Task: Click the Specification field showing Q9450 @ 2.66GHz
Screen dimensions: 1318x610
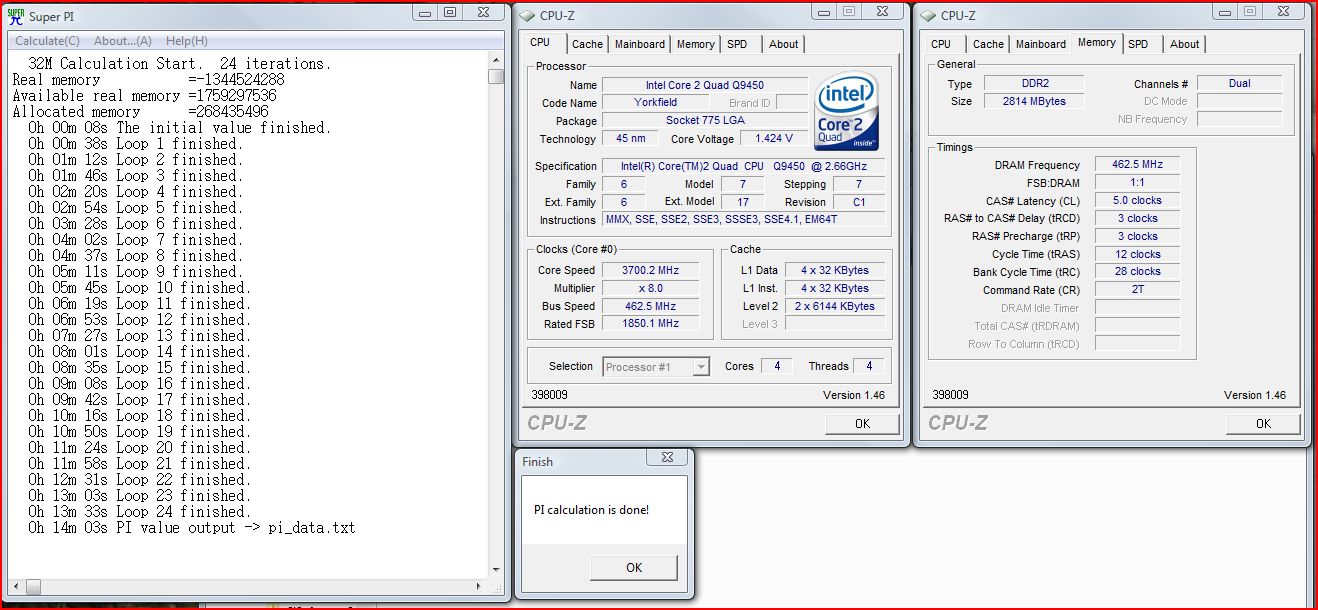Action: coord(744,167)
